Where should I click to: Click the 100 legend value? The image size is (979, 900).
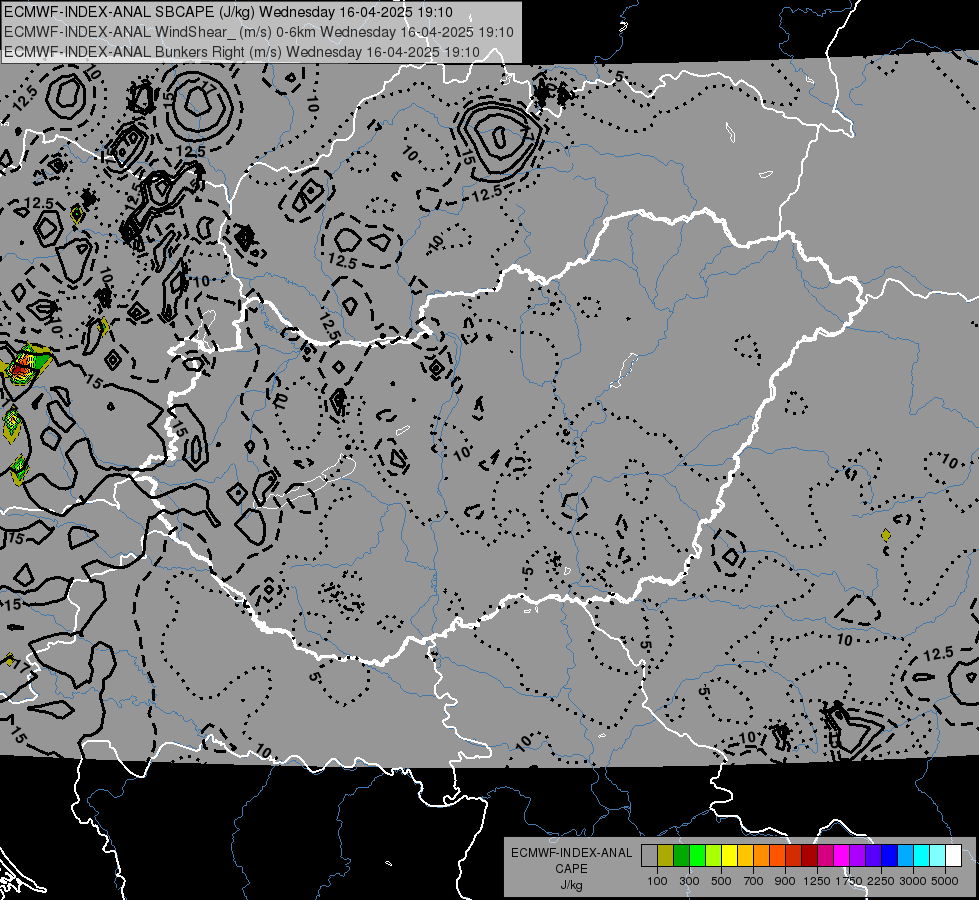click(657, 881)
